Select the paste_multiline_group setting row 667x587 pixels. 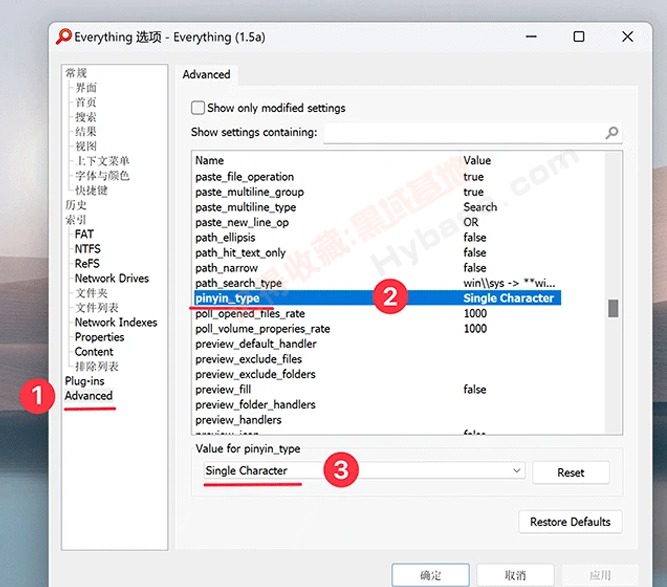[378, 192]
